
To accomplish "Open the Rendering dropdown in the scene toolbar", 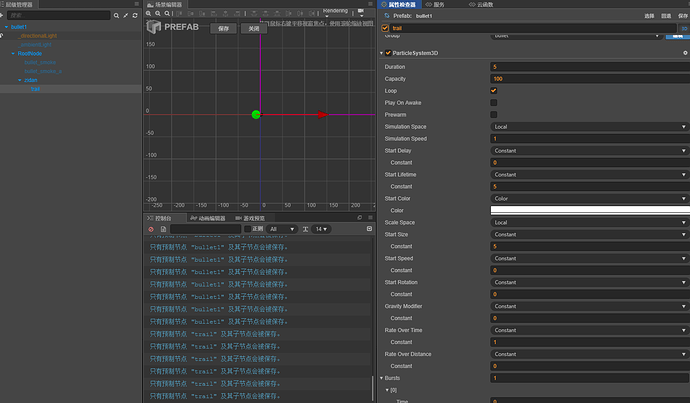I will tap(335, 12).
